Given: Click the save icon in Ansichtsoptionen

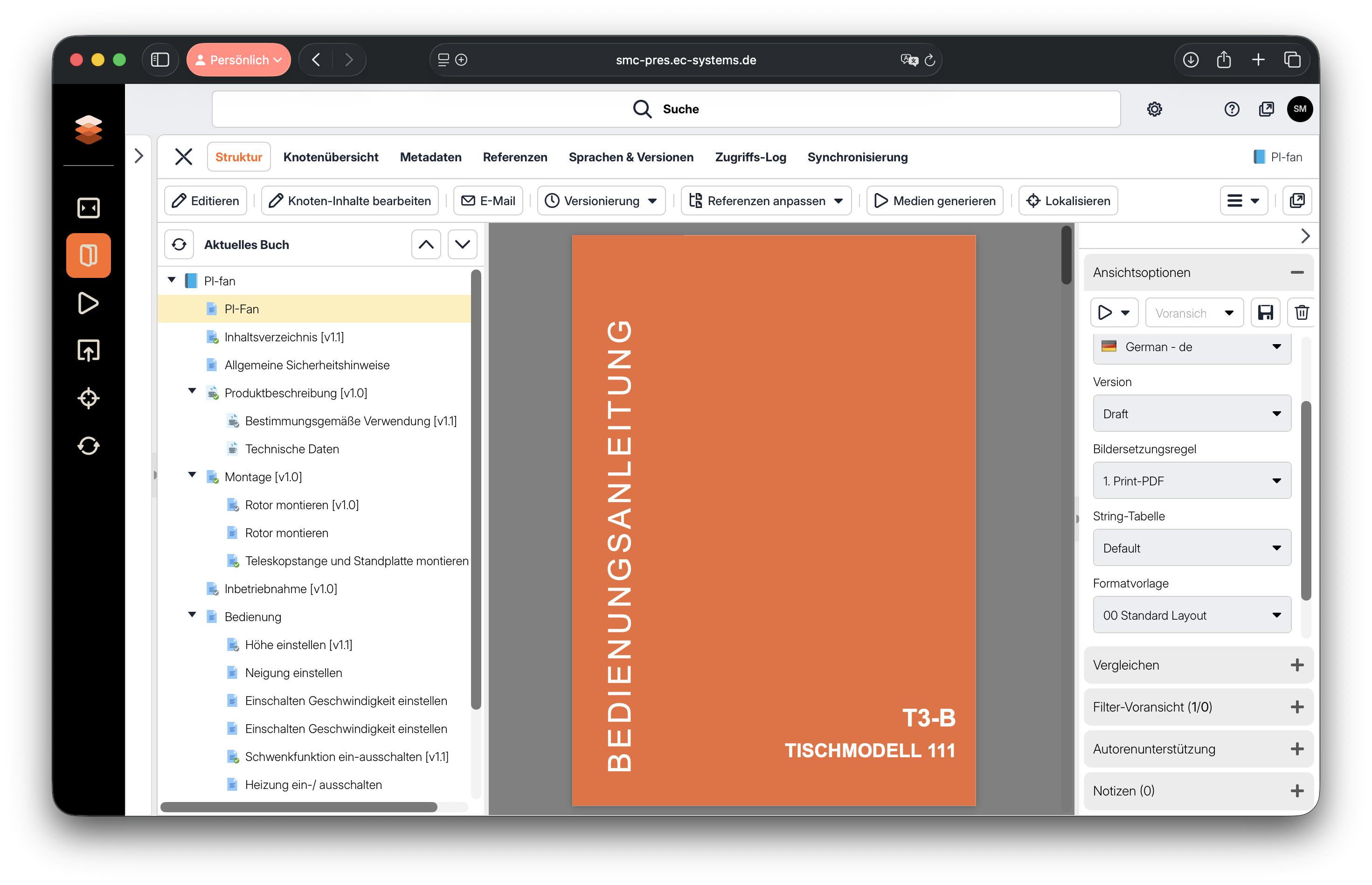Looking at the screenshot, I should (x=1265, y=312).
